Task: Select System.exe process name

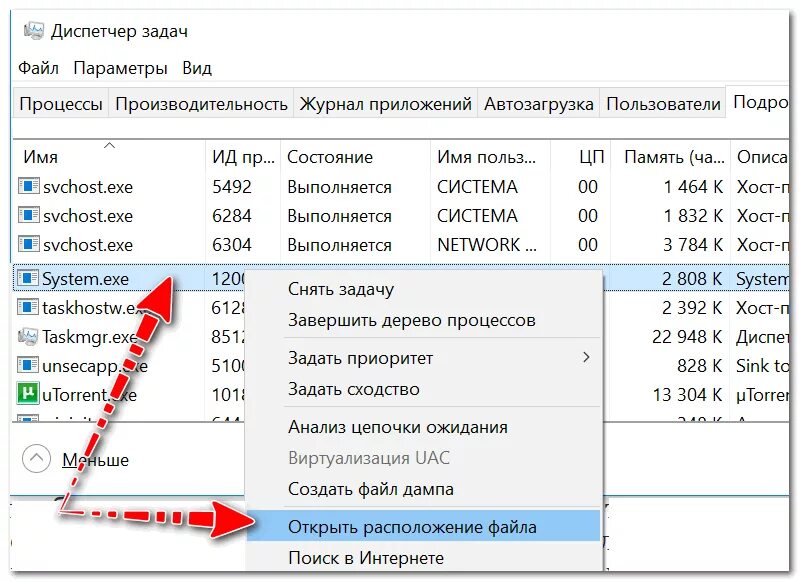Action: 85,279
